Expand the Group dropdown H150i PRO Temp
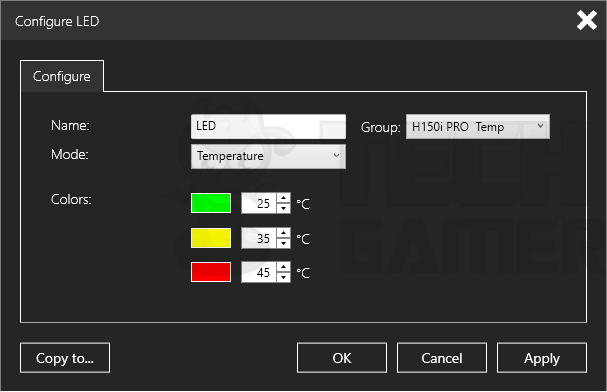Viewport: 607px width, 392px height. click(x=478, y=127)
